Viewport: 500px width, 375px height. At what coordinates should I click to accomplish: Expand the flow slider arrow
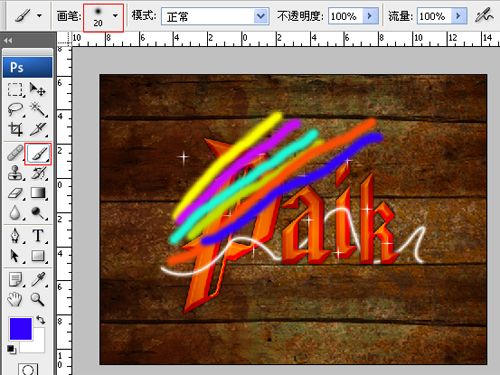point(459,16)
